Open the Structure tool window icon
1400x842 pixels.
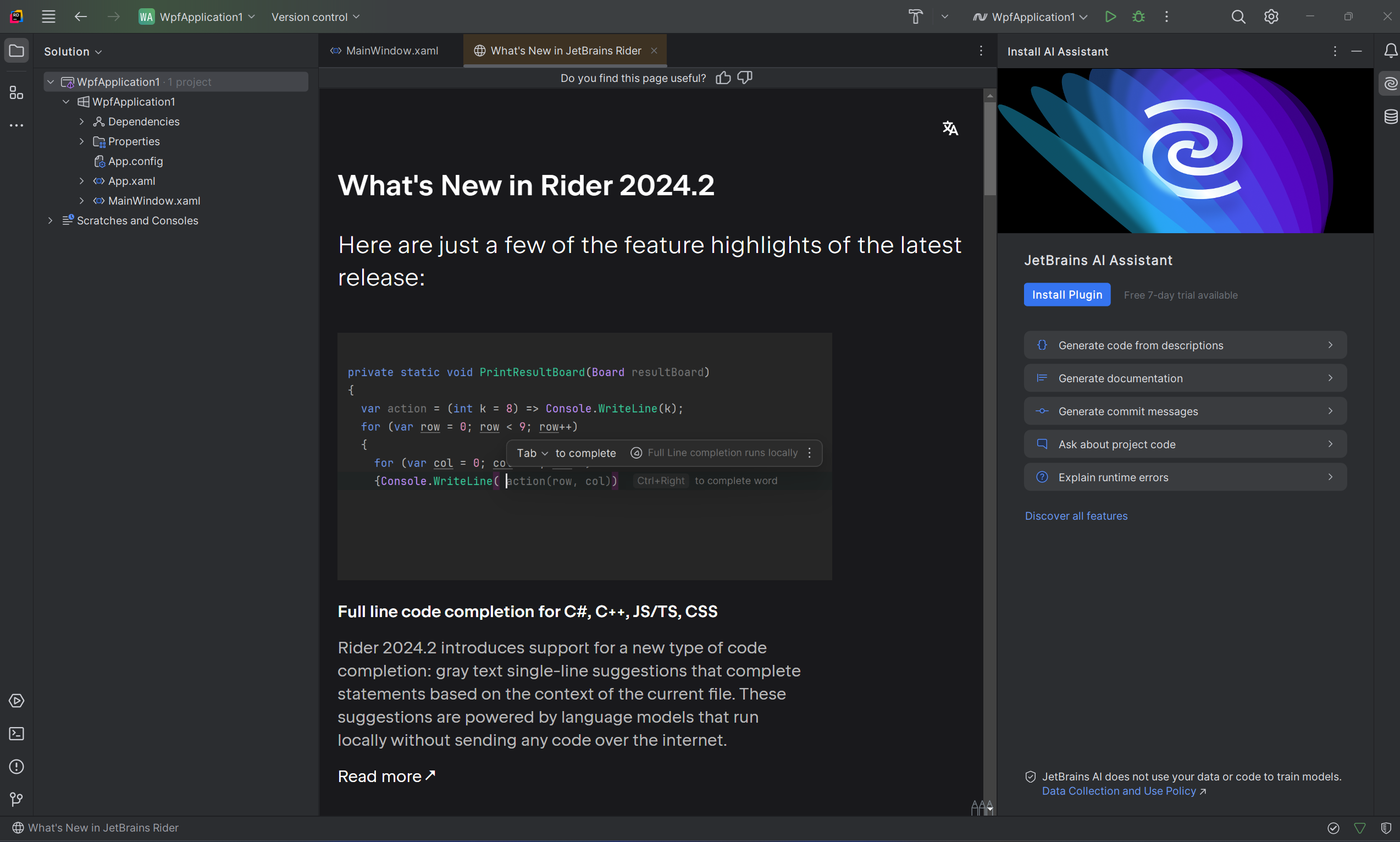coord(16,92)
